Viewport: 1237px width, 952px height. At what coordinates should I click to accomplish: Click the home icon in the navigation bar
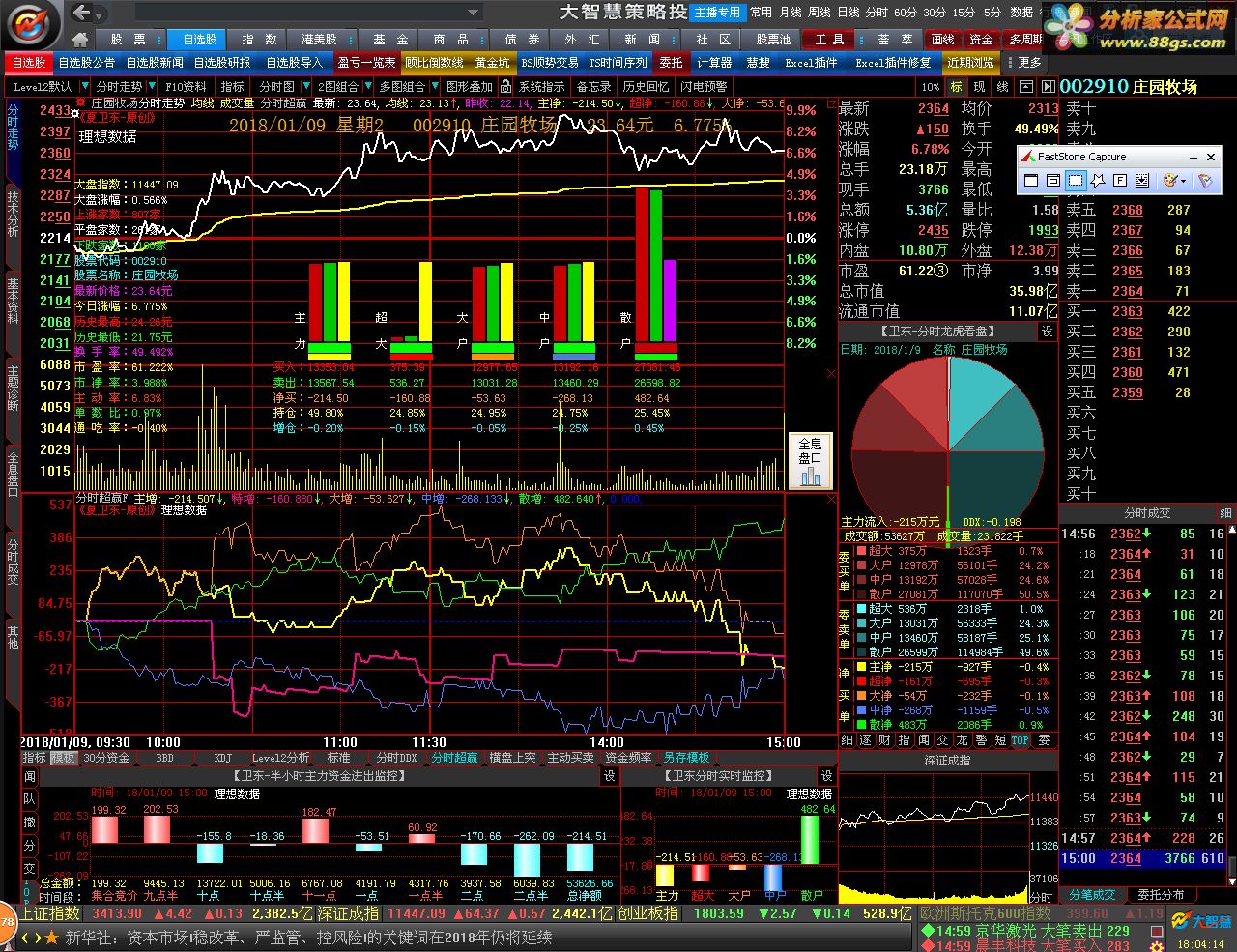click(81, 40)
